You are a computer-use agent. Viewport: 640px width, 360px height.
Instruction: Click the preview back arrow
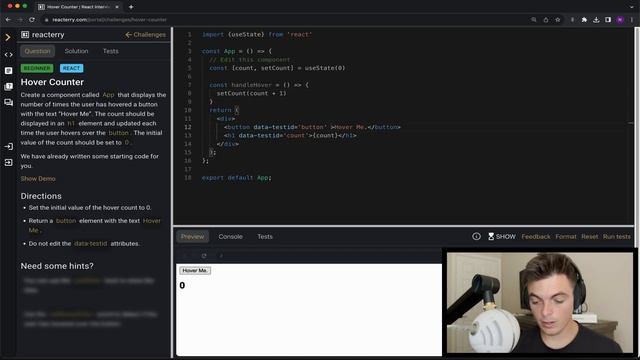click(x=184, y=256)
